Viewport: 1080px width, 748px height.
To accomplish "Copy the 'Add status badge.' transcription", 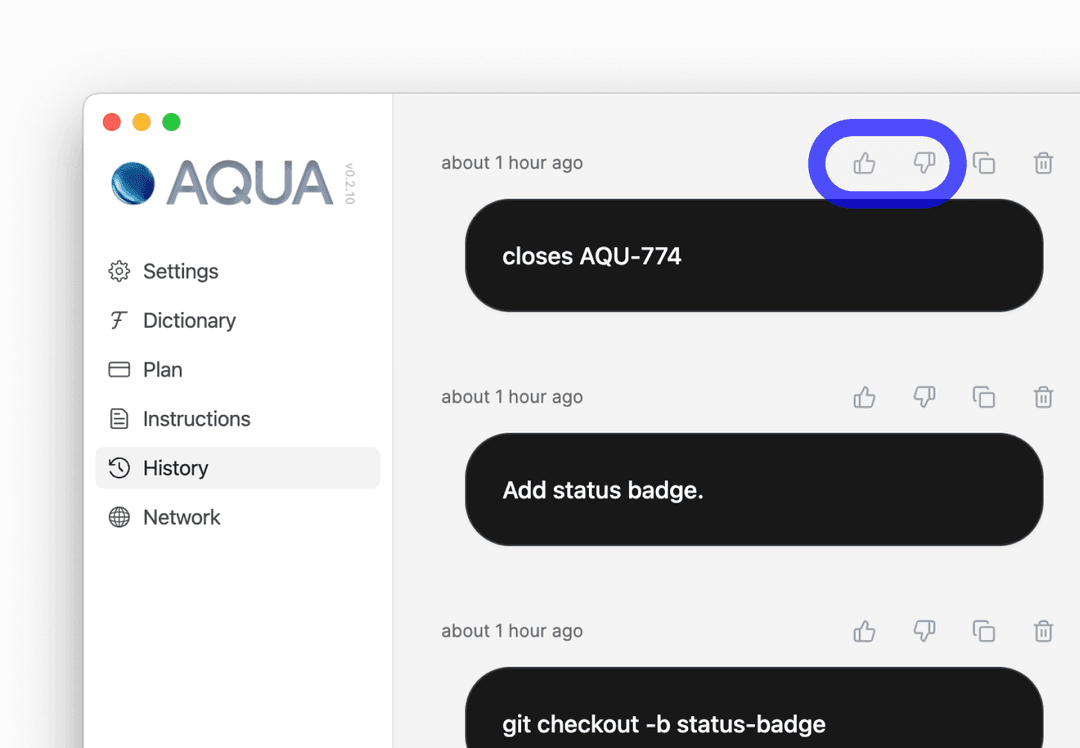I will [984, 397].
